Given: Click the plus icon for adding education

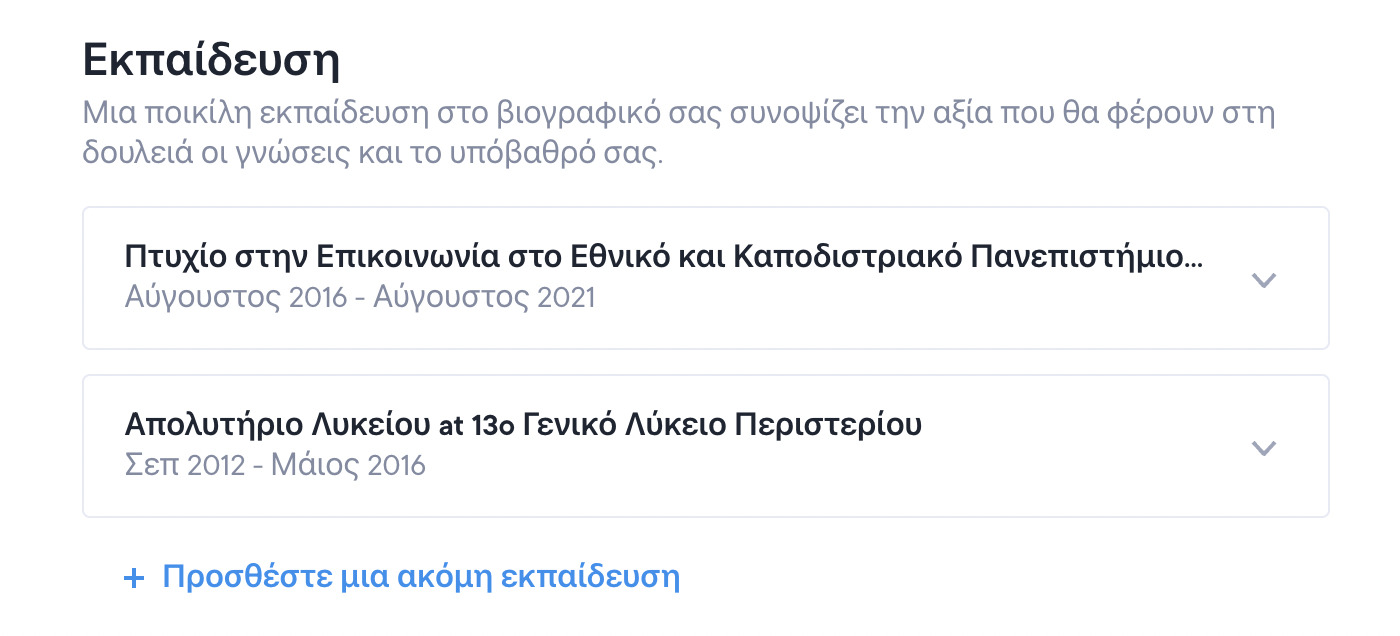Looking at the screenshot, I should click(134, 578).
